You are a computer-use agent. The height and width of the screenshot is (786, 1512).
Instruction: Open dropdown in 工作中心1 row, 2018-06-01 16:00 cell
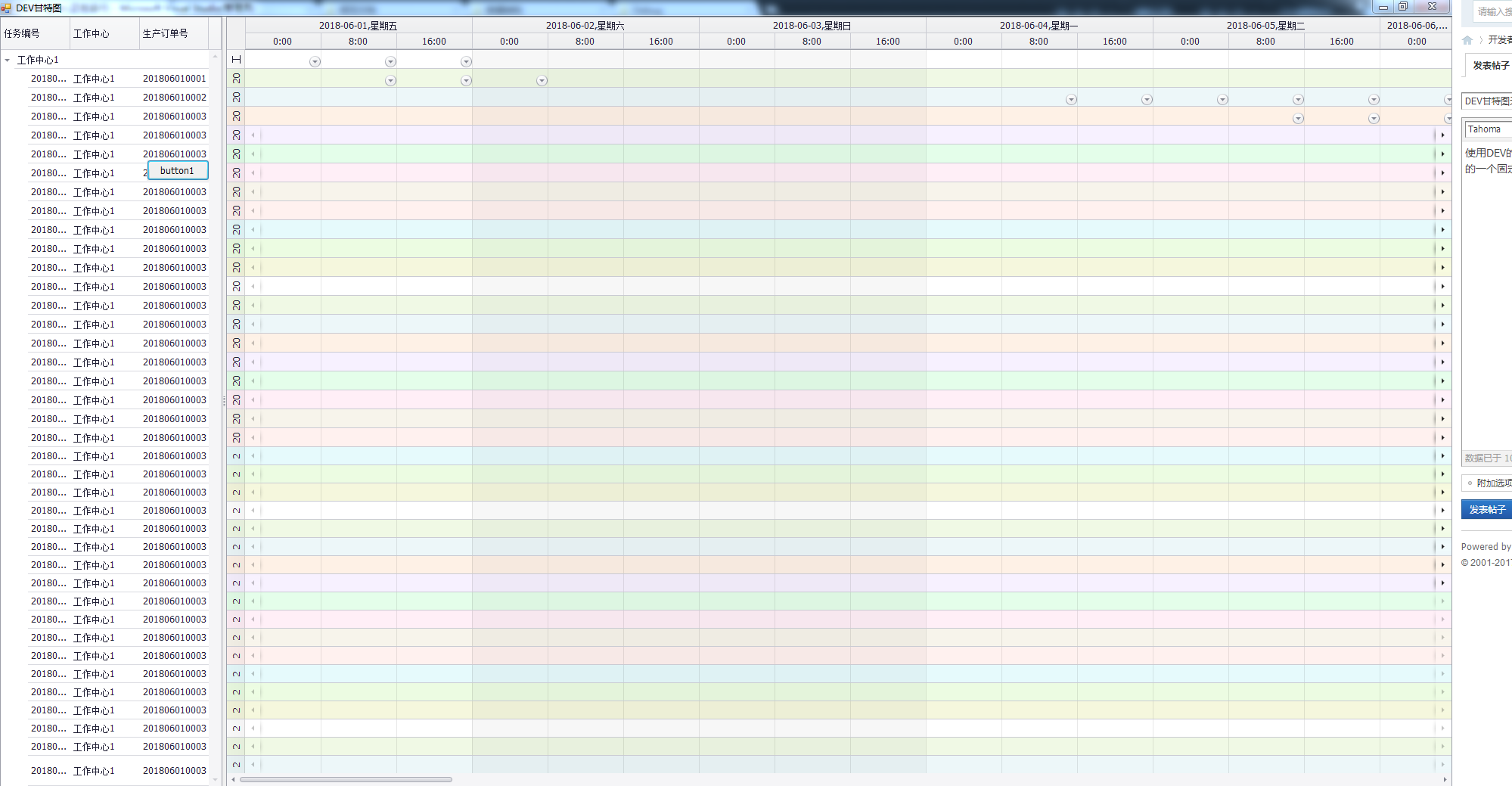click(x=466, y=62)
